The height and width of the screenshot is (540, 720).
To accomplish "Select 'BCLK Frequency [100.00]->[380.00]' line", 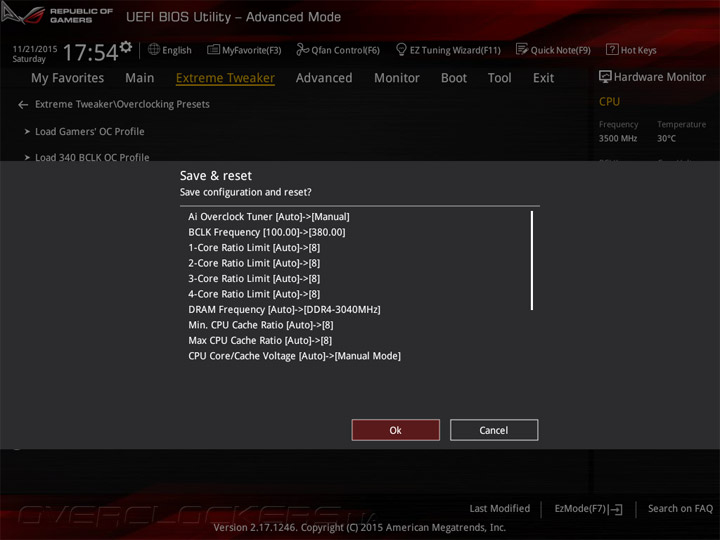I will point(267,232).
